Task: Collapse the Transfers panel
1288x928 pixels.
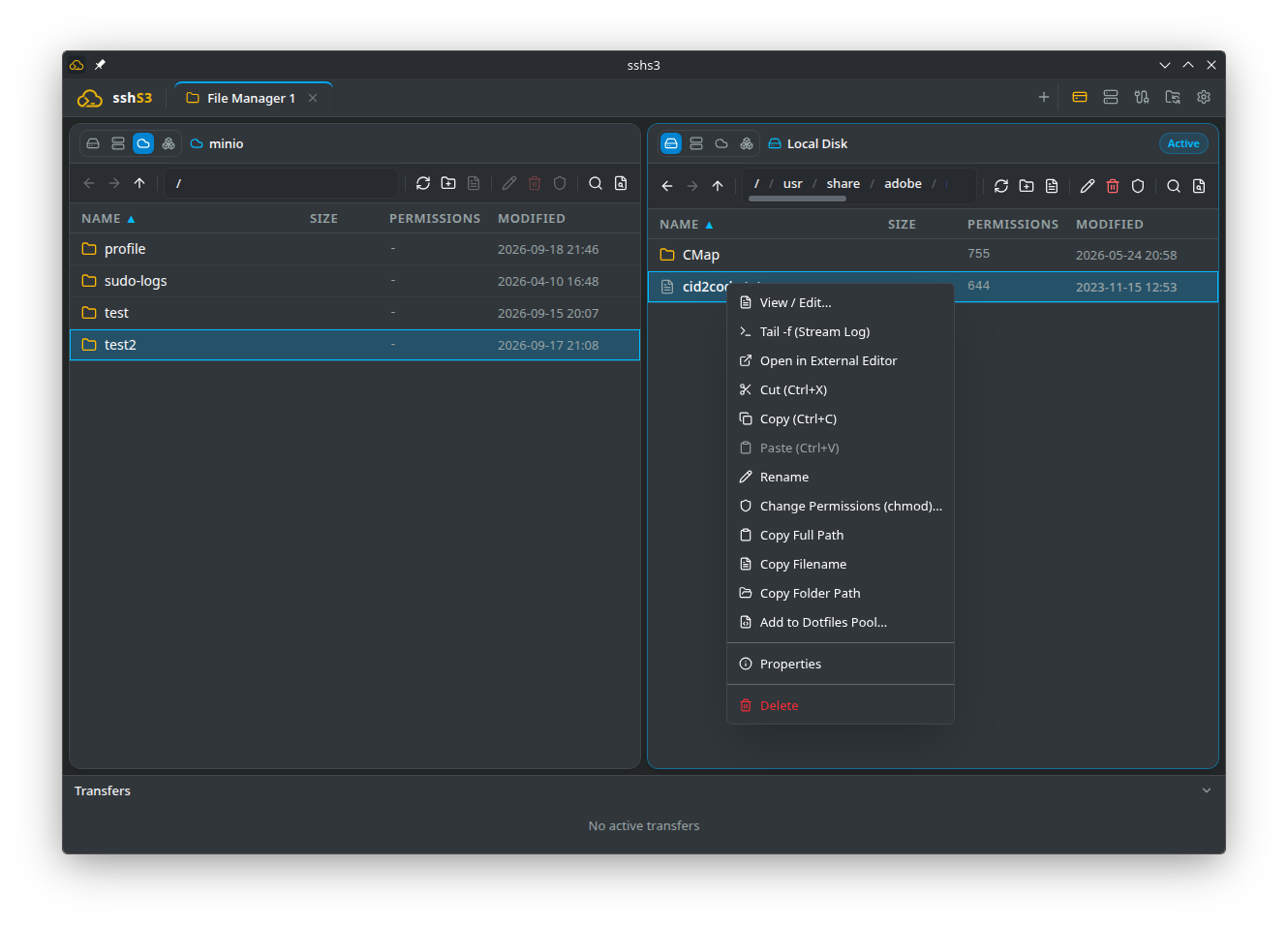Action: click(1207, 790)
